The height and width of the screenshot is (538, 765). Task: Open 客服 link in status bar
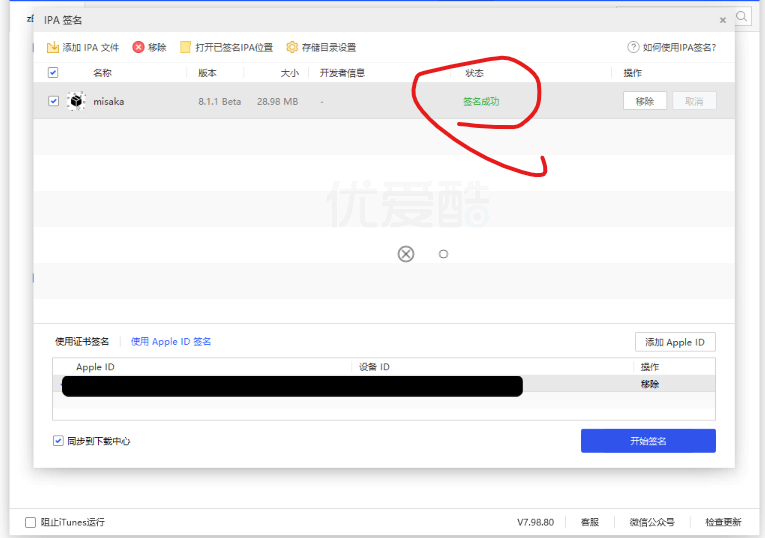pyautogui.click(x=590, y=522)
